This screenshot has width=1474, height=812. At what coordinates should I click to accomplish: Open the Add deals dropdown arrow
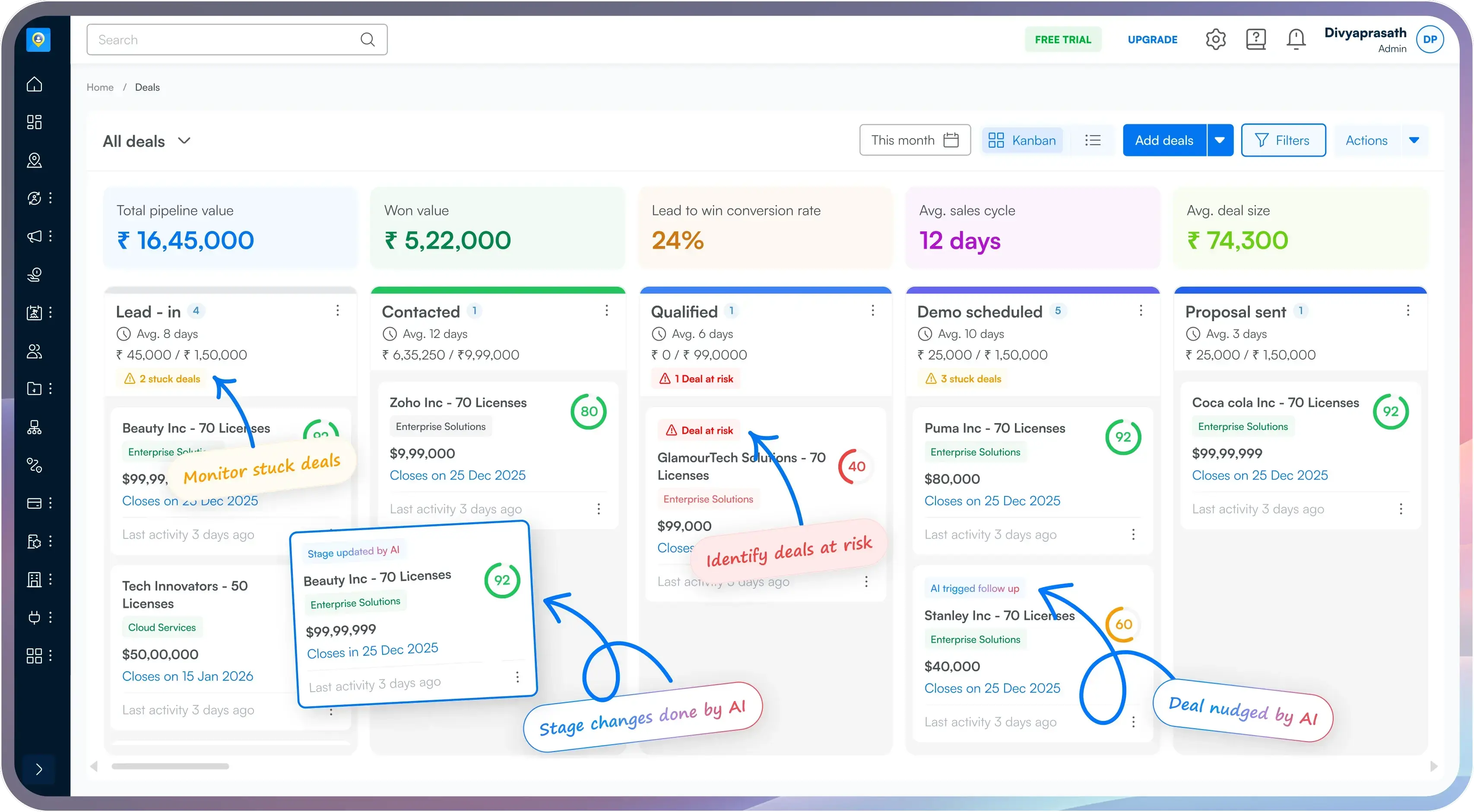1219,140
